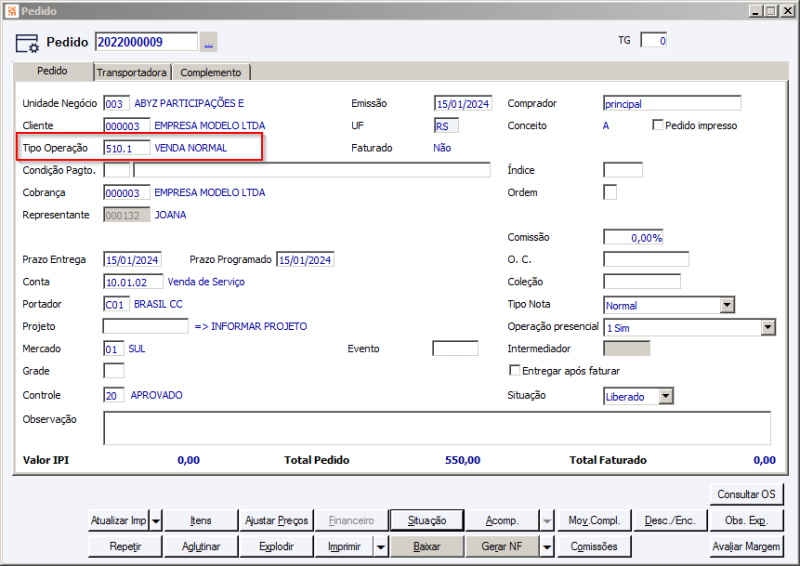
Task: Expand the Operação presencial dropdown
Action: click(768, 328)
